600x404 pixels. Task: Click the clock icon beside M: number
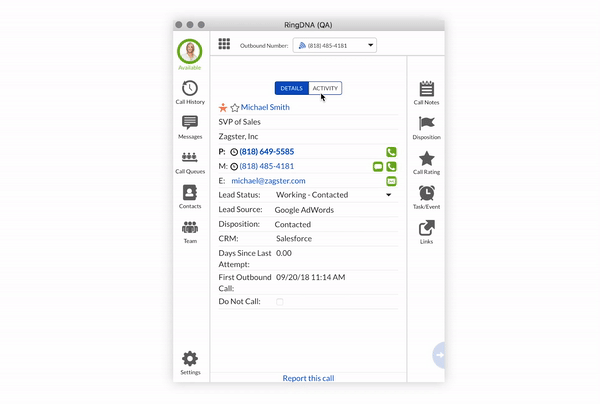pos(234,167)
